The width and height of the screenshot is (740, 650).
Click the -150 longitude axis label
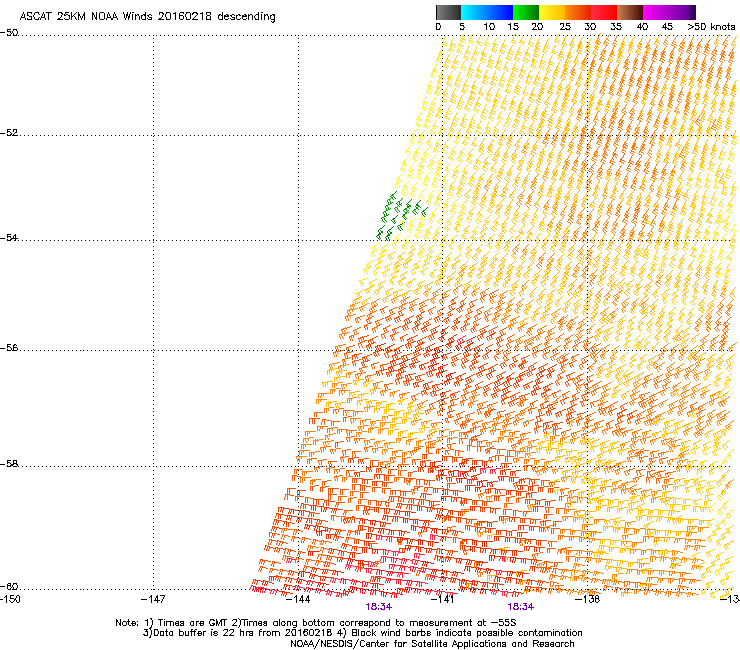coord(11,599)
